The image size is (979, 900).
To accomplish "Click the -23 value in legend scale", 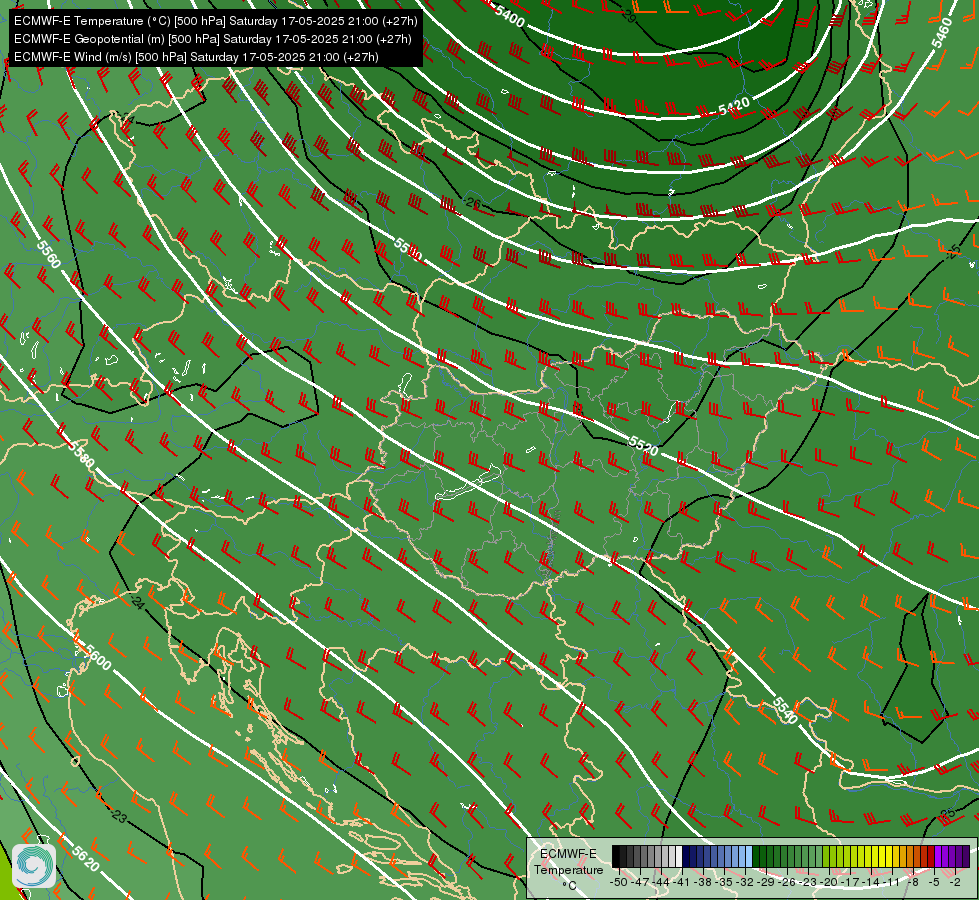I will 809,882.
